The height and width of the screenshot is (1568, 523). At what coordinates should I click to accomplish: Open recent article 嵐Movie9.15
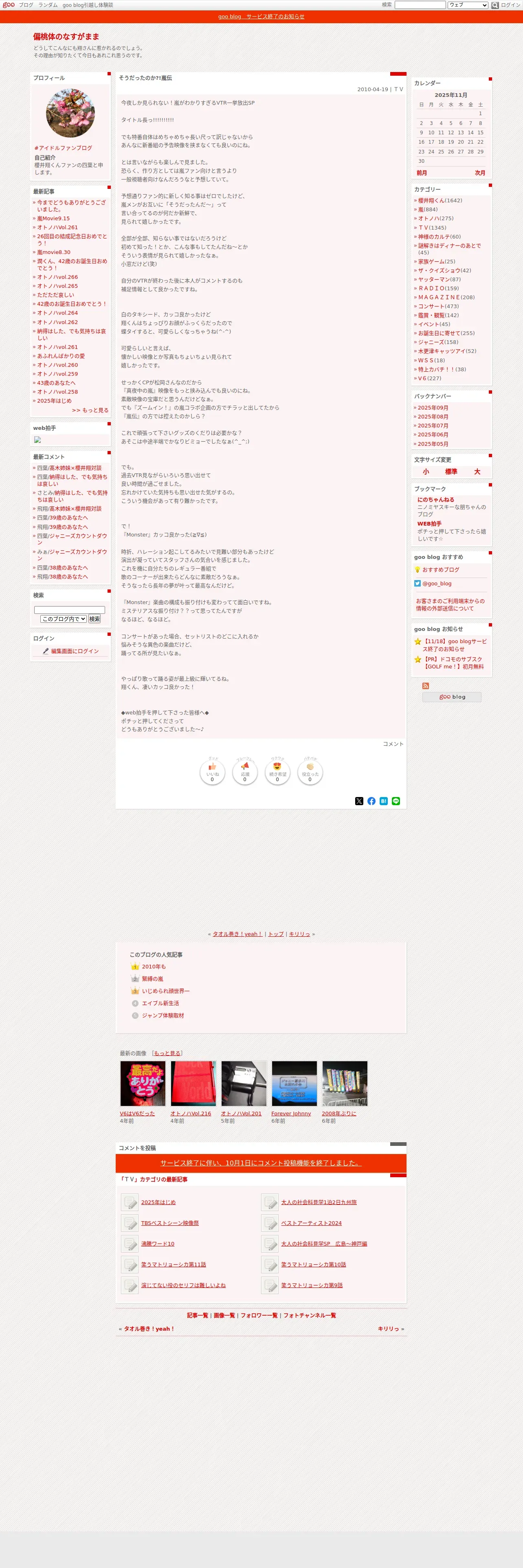(53, 219)
